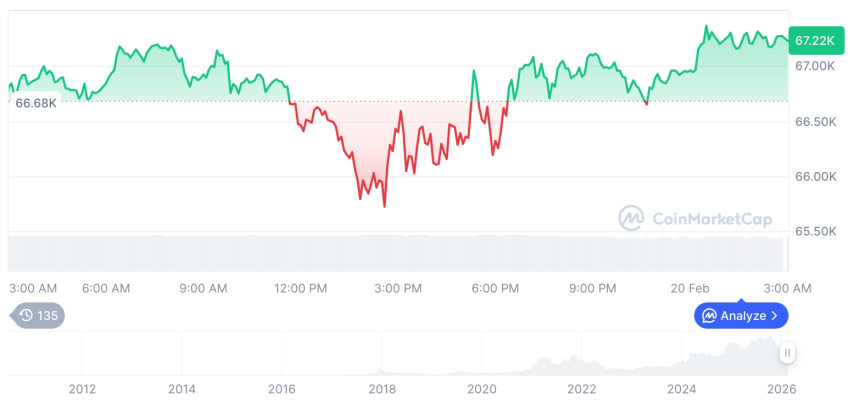Image resolution: width=860 pixels, height=401 pixels.
Task: Click the 66.68K opening price label
Action: (x=36, y=103)
